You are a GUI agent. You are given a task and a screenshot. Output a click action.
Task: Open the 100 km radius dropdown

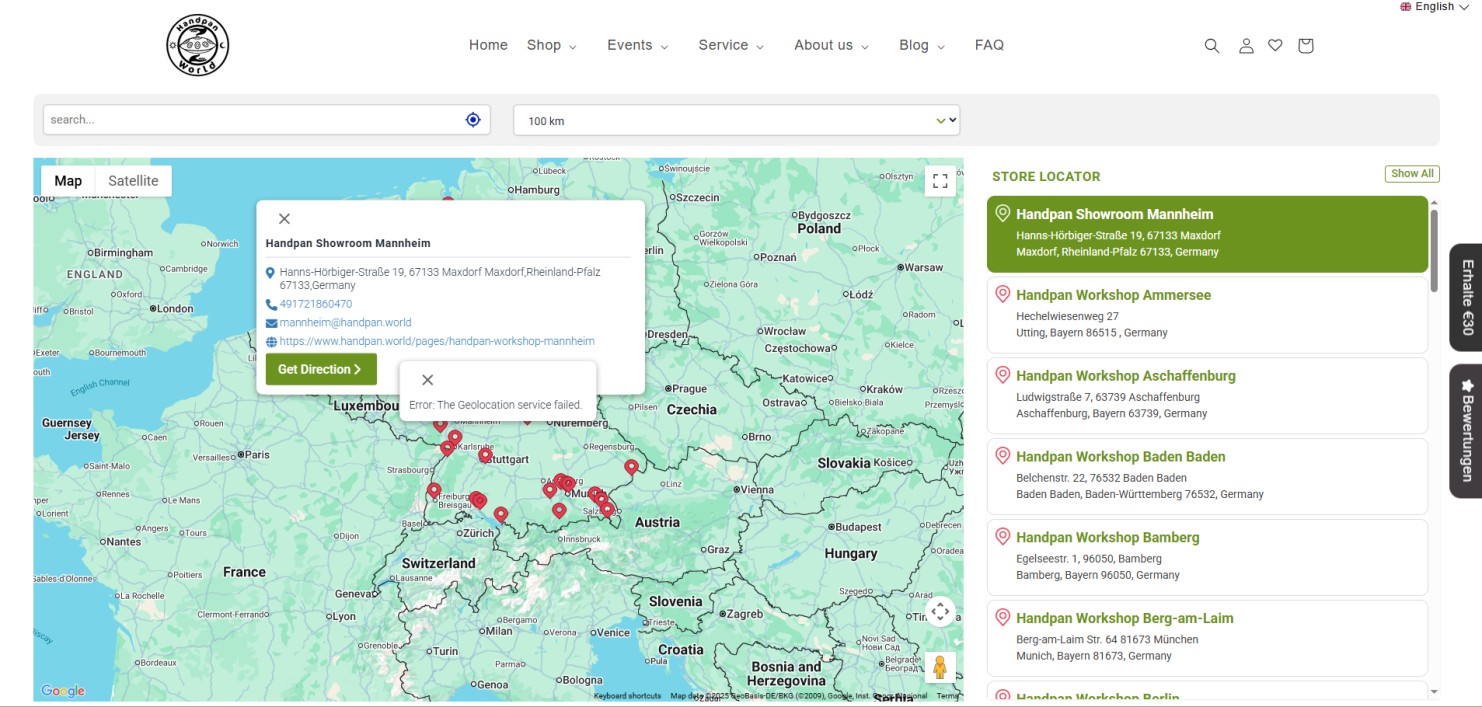click(736, 119)
